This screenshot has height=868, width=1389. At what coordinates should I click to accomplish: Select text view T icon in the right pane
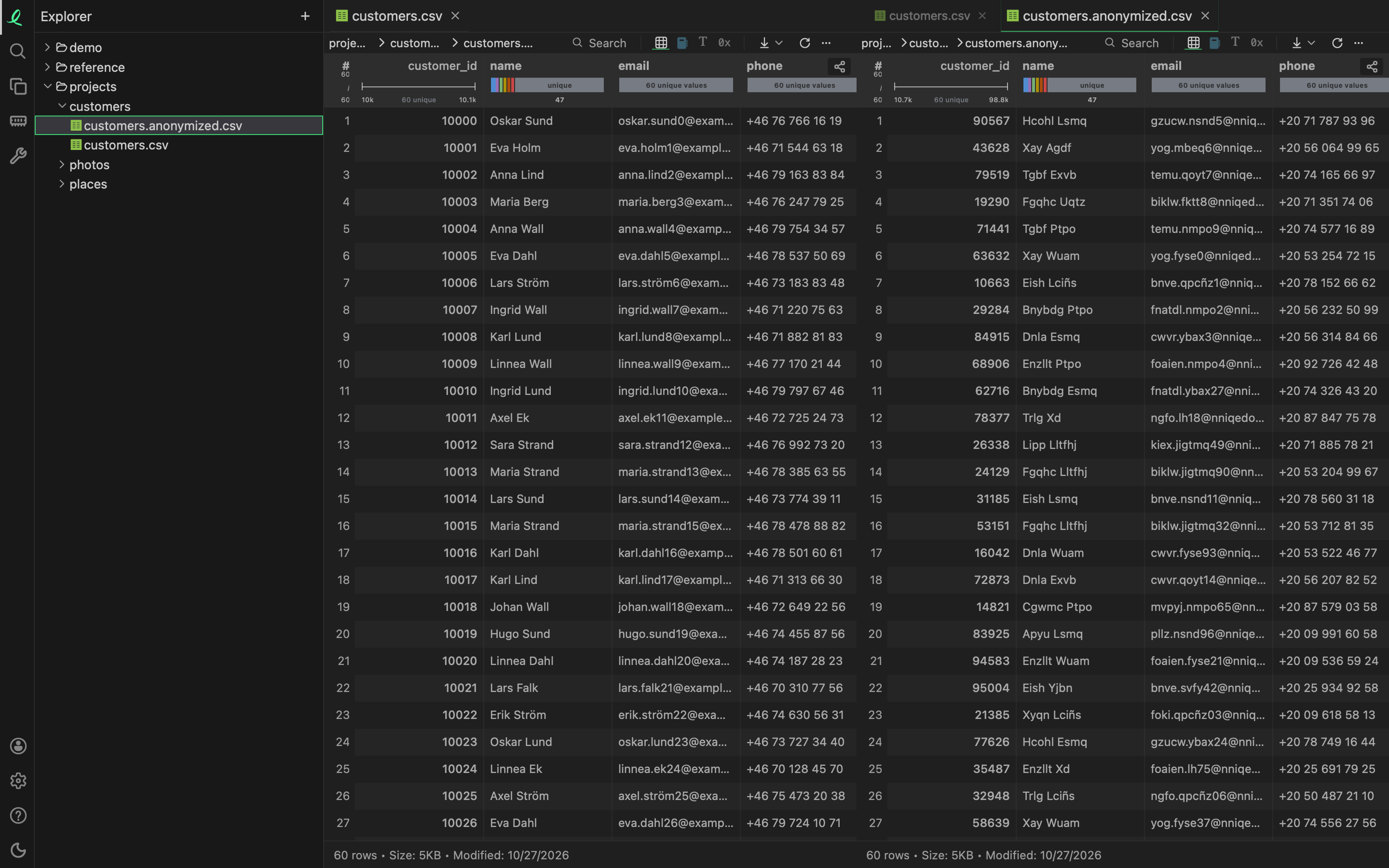click(1235, 42)
